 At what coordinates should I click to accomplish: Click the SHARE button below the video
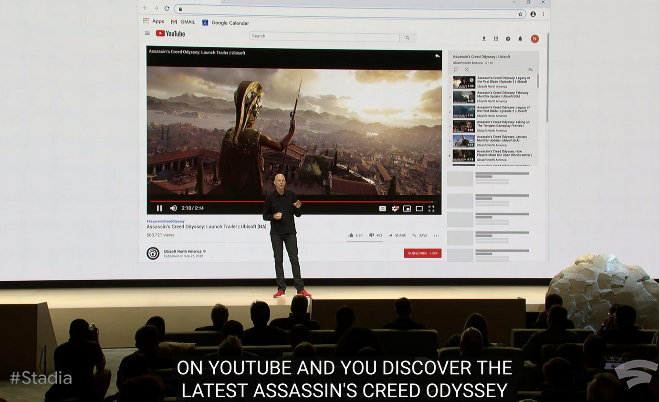[397, 235]
